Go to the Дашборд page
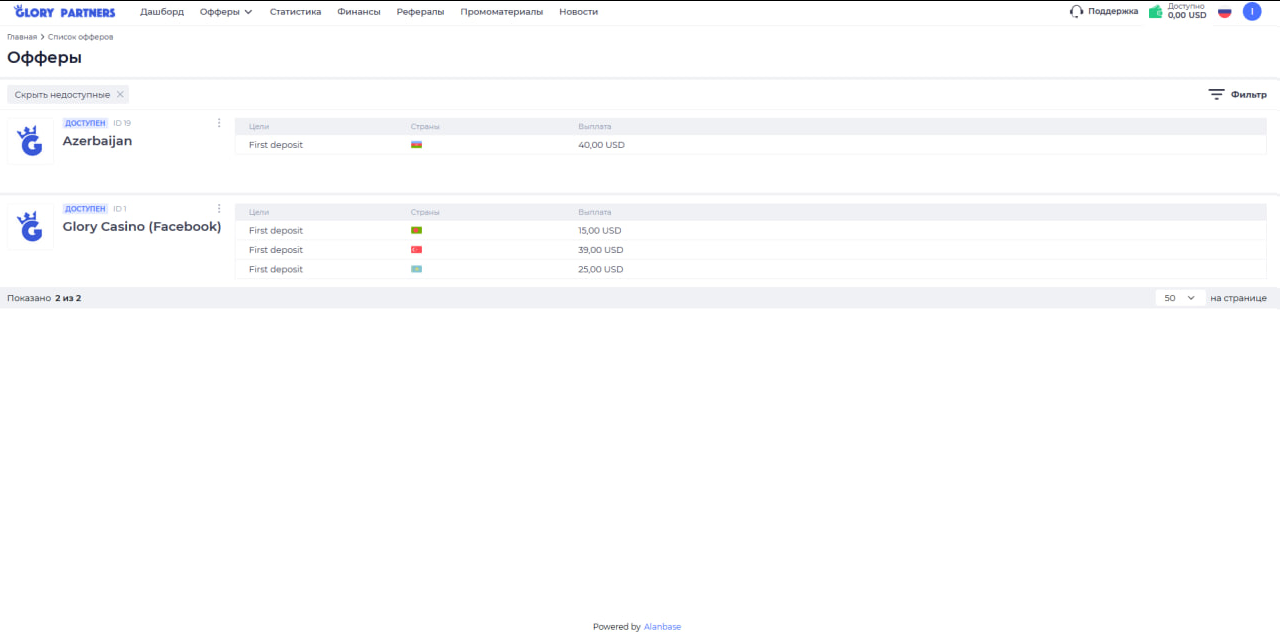 (162, 12)
